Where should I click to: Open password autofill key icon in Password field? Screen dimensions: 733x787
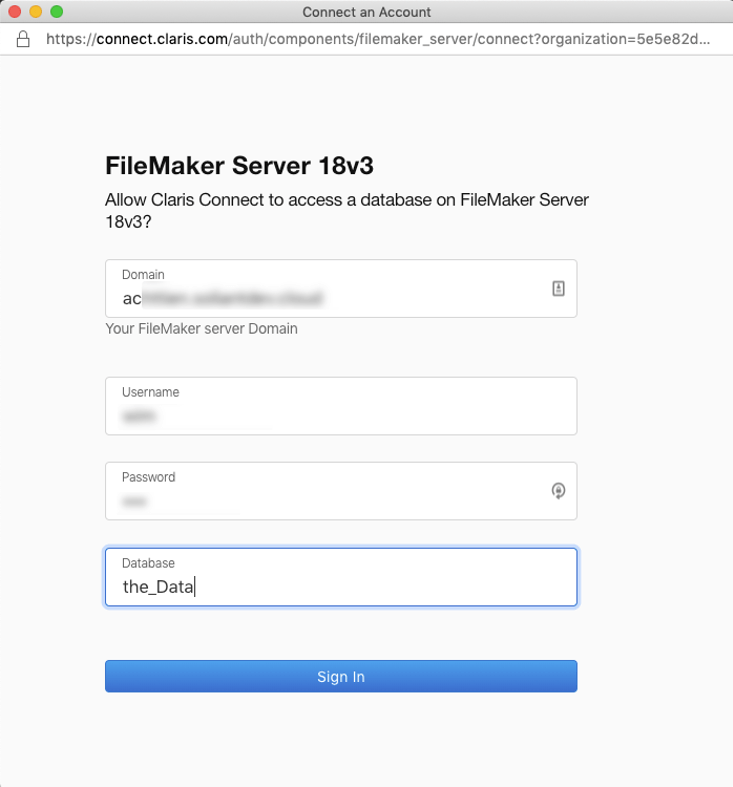point(558,490)
